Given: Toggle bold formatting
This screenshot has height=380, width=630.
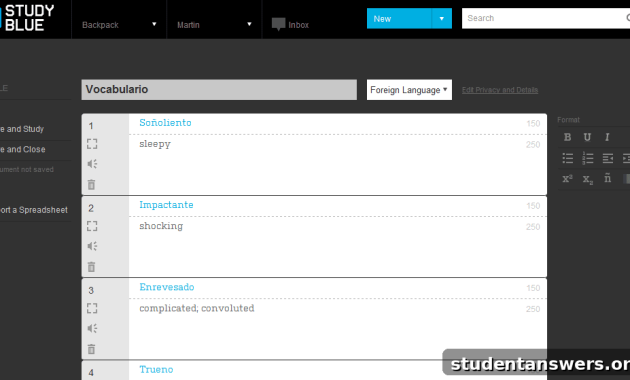Looking at the screenshot, I should point(567,137).
